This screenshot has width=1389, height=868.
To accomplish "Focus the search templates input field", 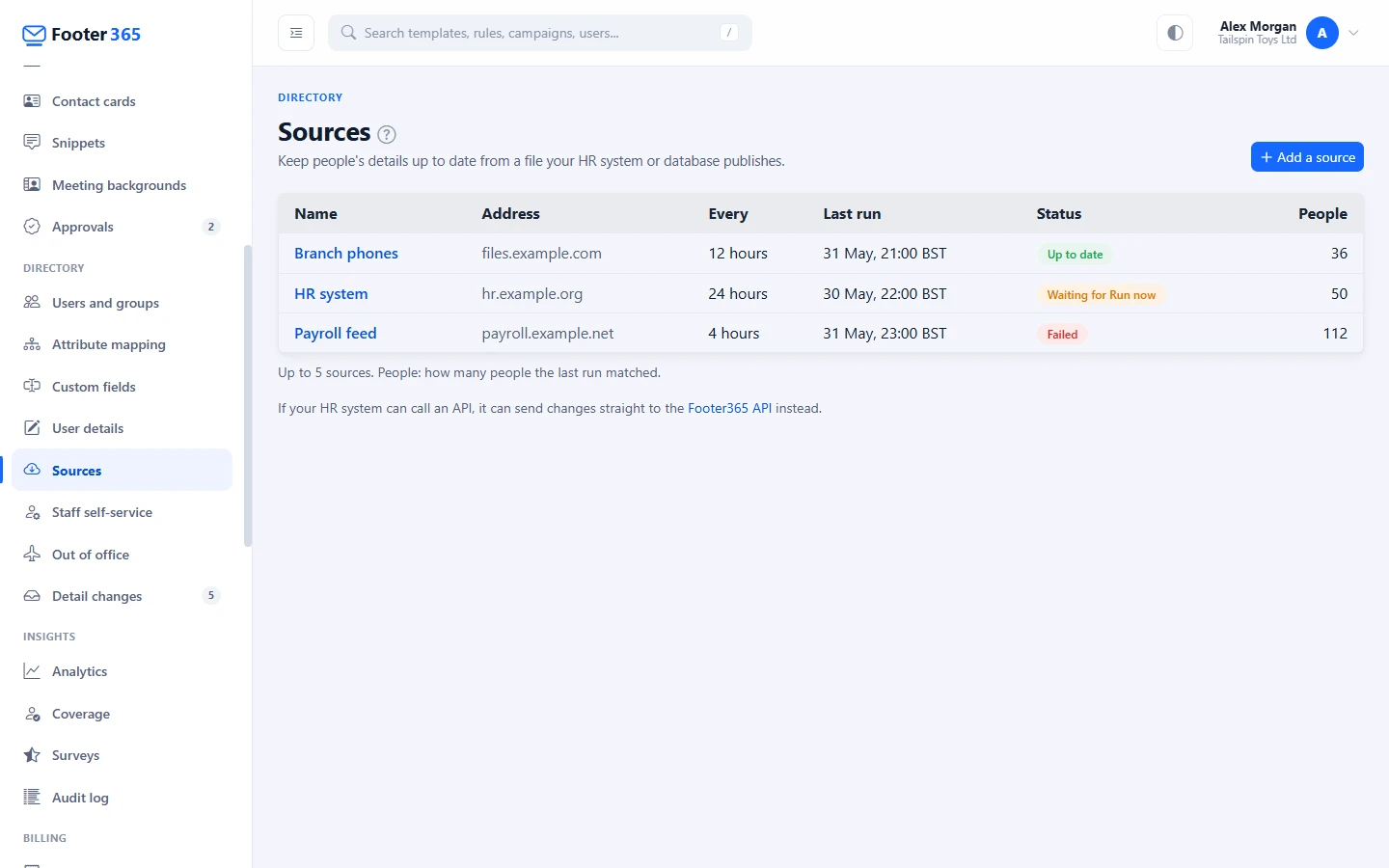I will [540, 33].
